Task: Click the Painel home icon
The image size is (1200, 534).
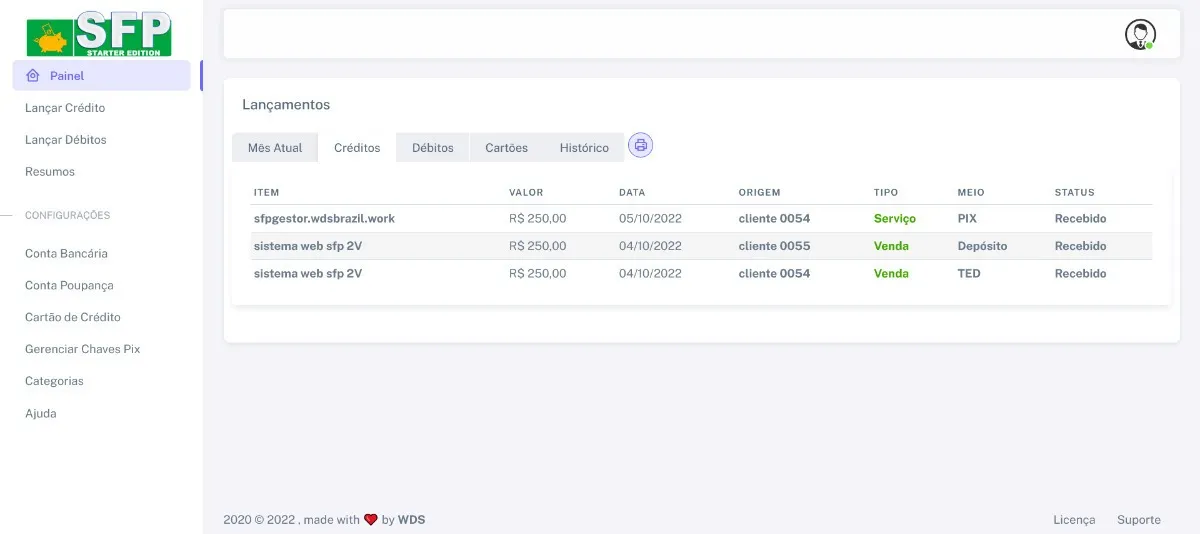Action: click(x=33, y=76)
